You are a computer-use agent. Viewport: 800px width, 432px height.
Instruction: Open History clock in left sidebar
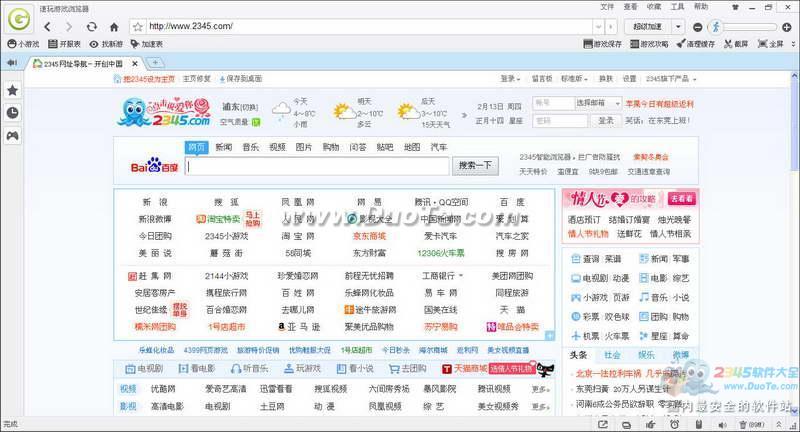(12, 112)
